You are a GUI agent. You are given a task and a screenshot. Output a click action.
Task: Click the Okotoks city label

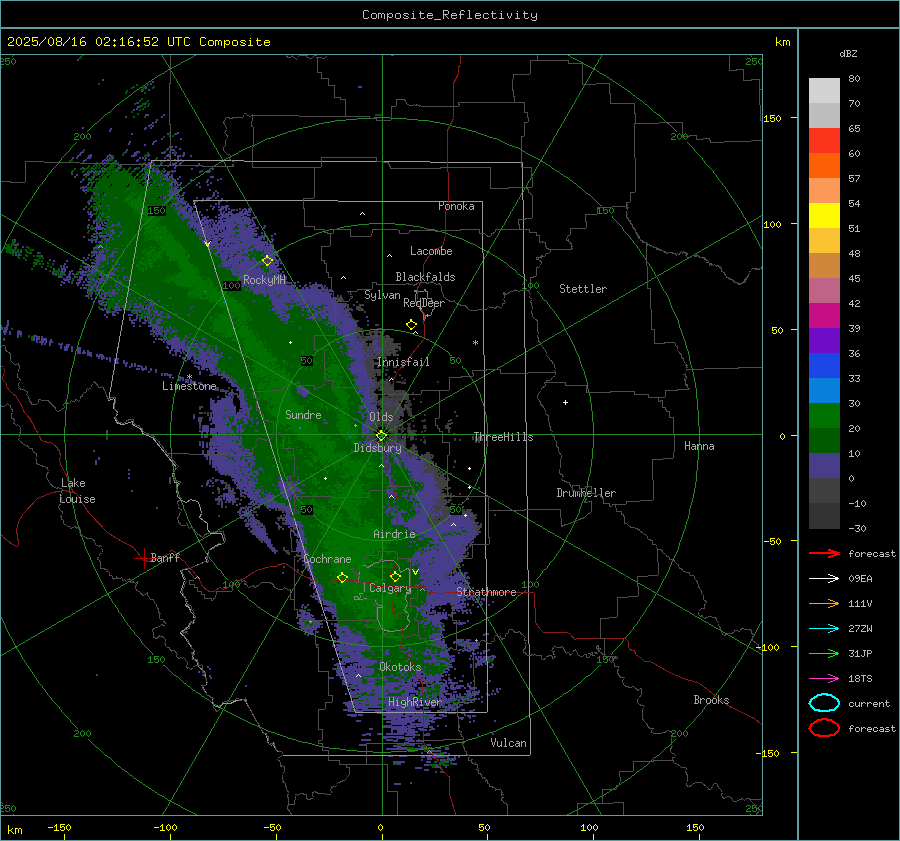point(400,667)
